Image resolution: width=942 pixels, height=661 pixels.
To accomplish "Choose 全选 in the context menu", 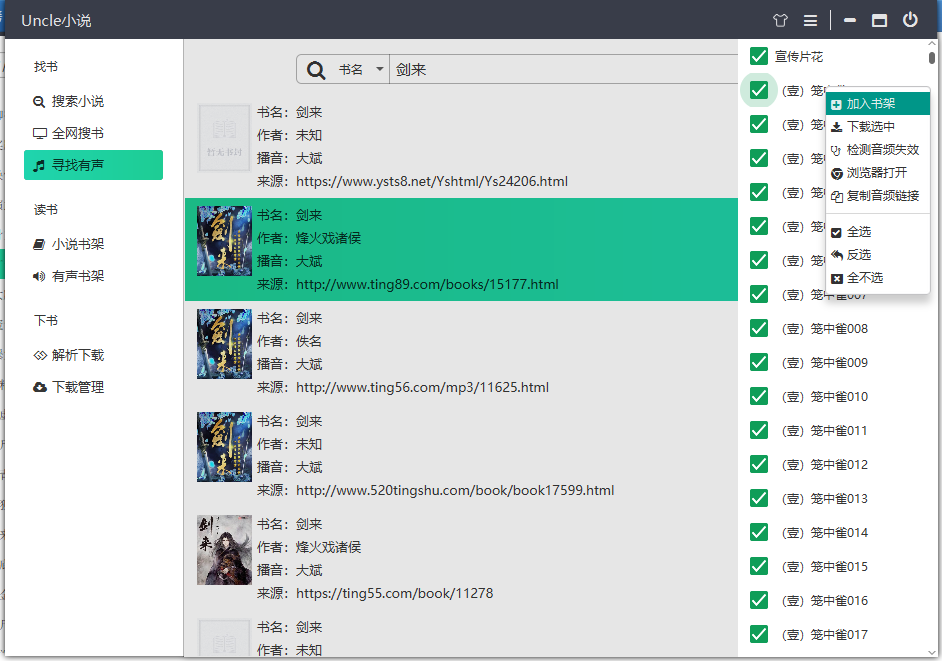I will 878,232.
